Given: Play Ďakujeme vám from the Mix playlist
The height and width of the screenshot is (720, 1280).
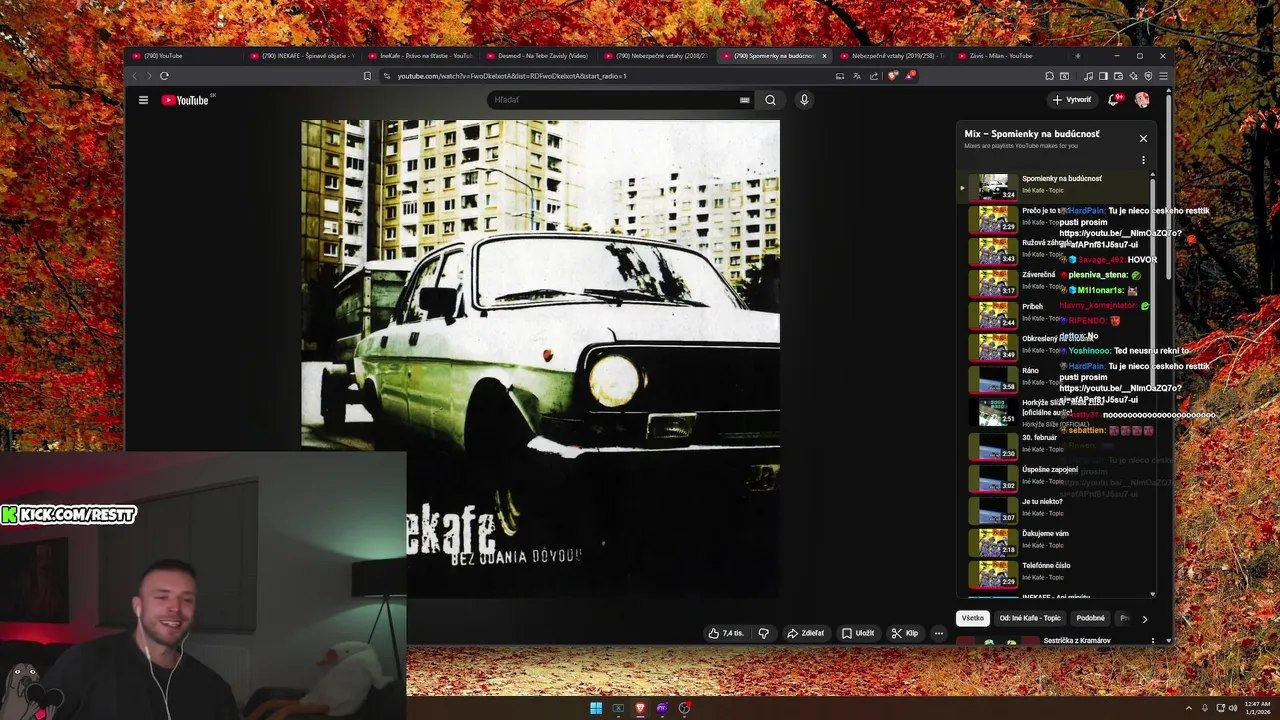Looking at the screenshot, I should 1055,541.
